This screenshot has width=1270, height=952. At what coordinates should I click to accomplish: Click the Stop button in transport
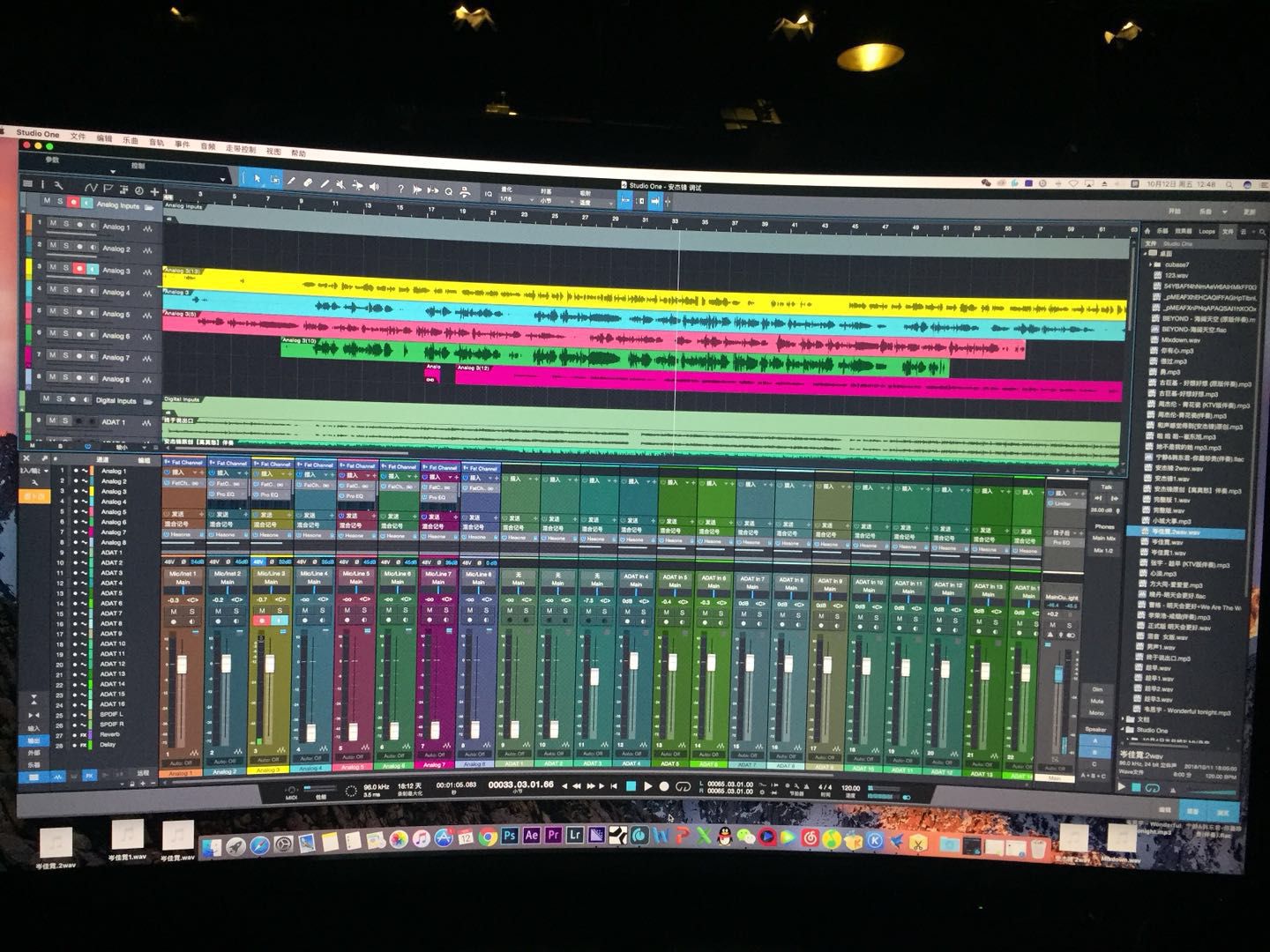tap(631, 786)
